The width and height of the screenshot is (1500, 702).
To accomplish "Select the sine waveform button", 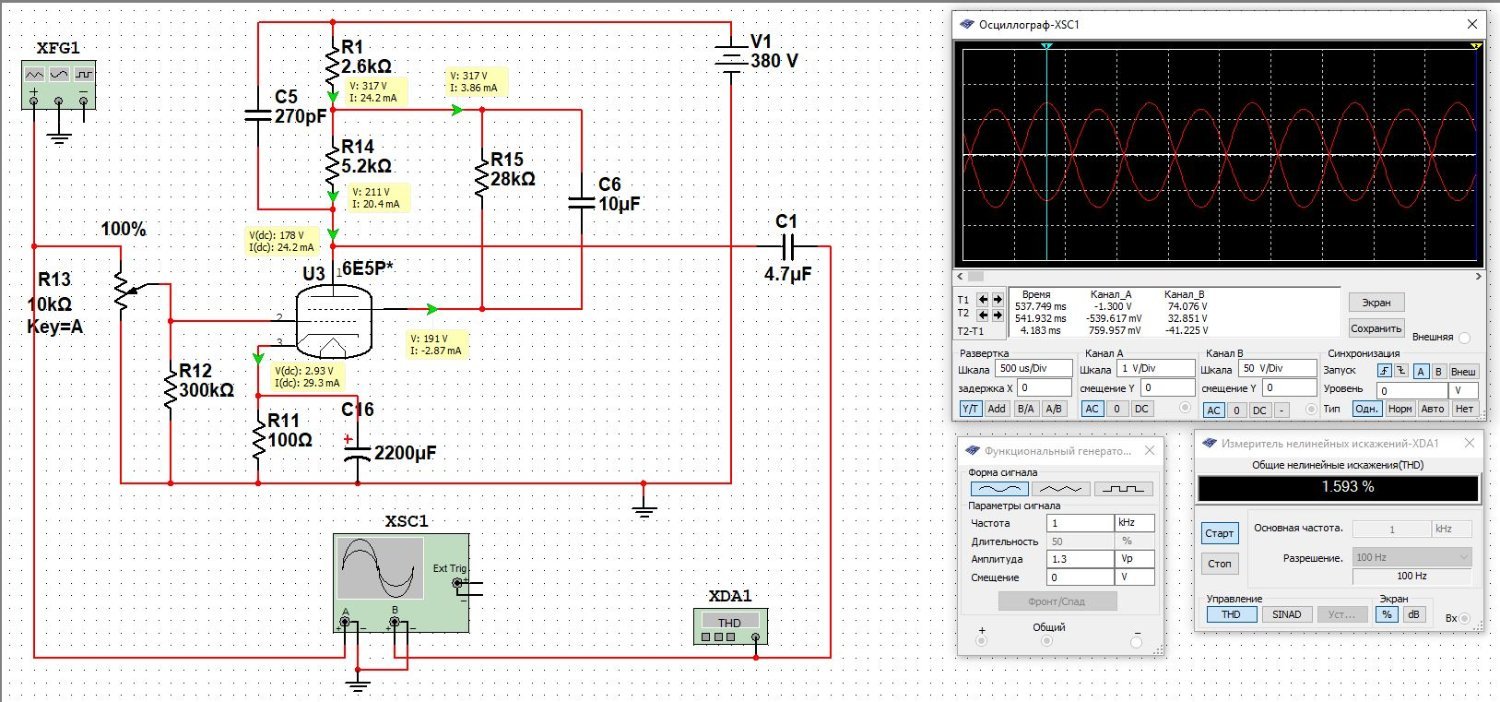I will point(1000,489).
